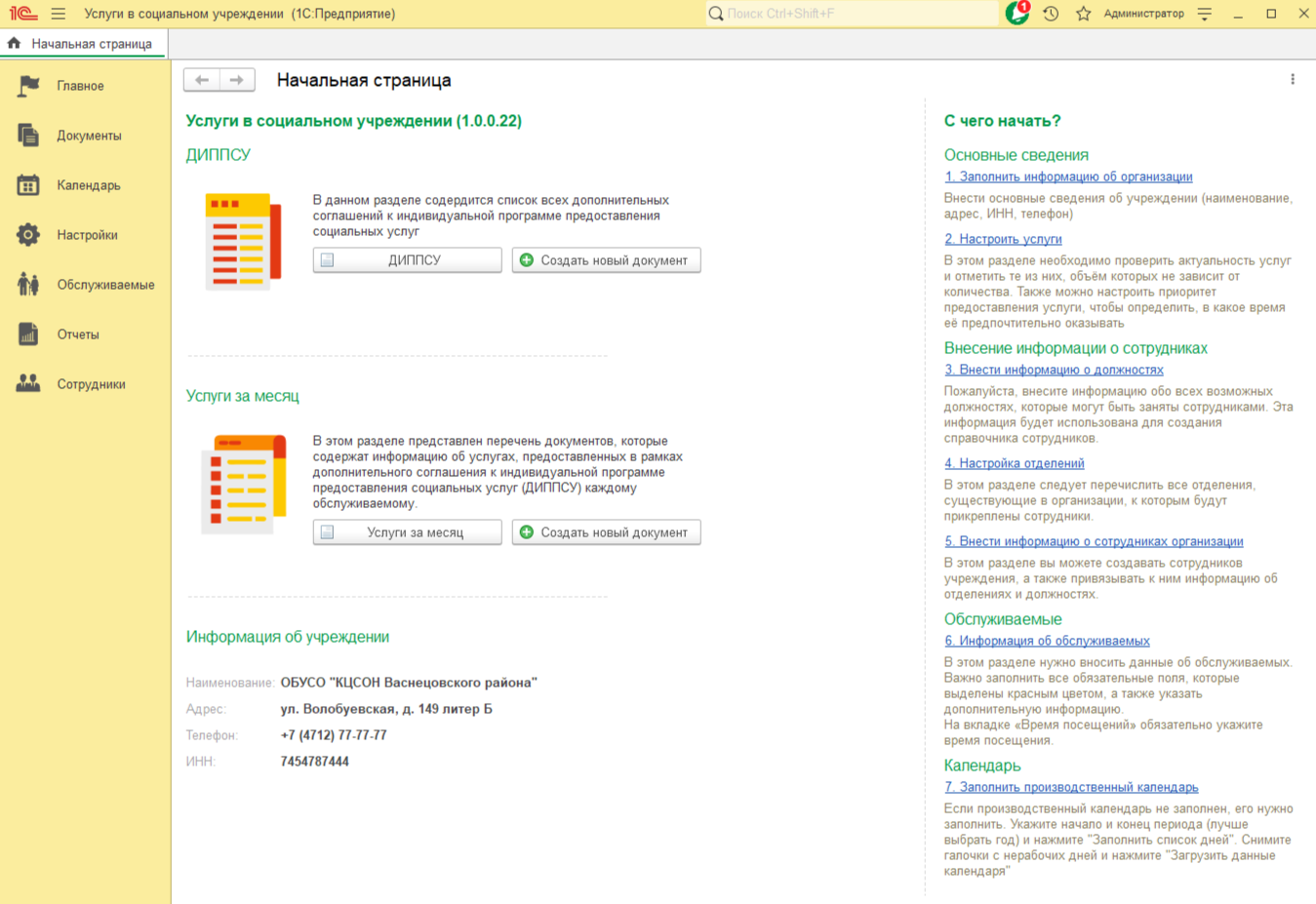Image resolution: width=1316 pixels, height=904 pixels.
Task: Expand the three-dot page options menu
Action: click(x=1293, y=80)
